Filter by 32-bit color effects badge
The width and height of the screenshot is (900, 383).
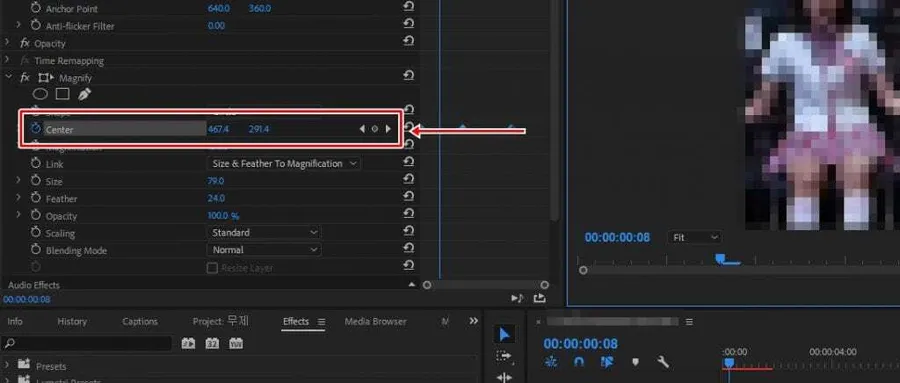[212, 343]
